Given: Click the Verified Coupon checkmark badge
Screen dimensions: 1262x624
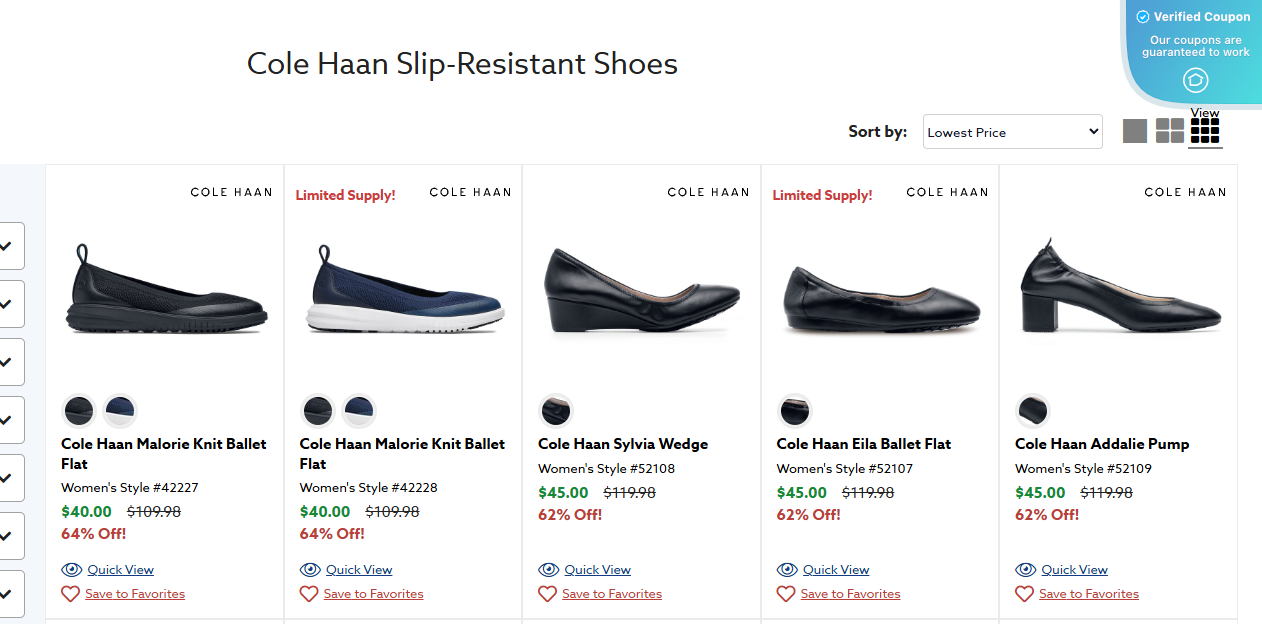Looking at the screenshot, I should tap(1141, 16).
